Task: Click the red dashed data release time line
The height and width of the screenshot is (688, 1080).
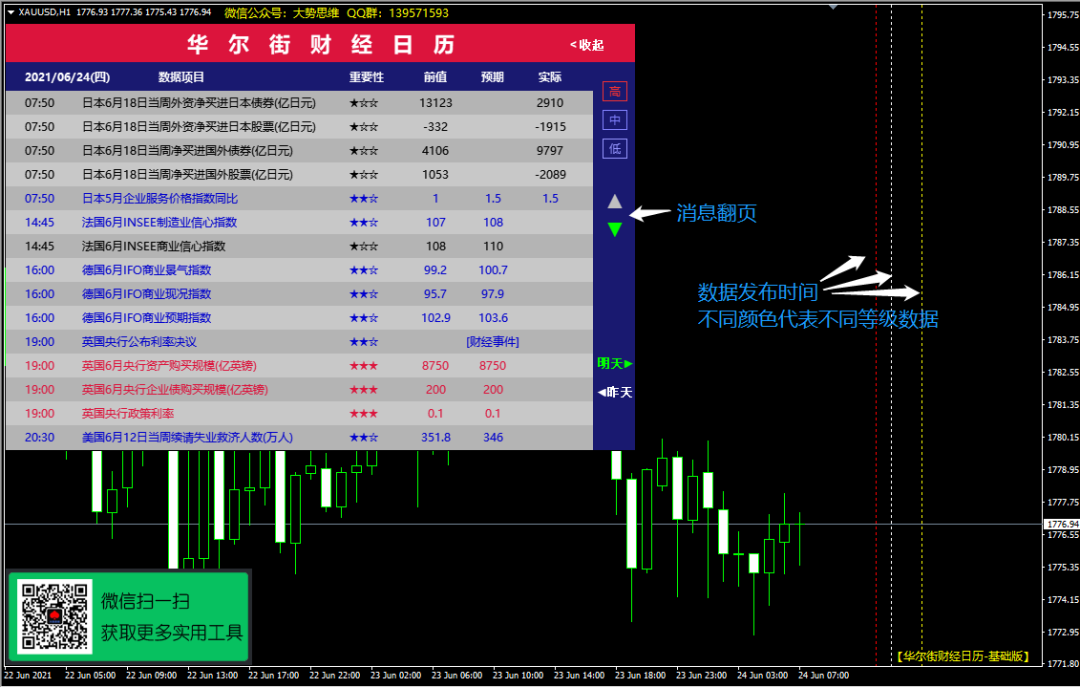Action: [x=876, y=400]
